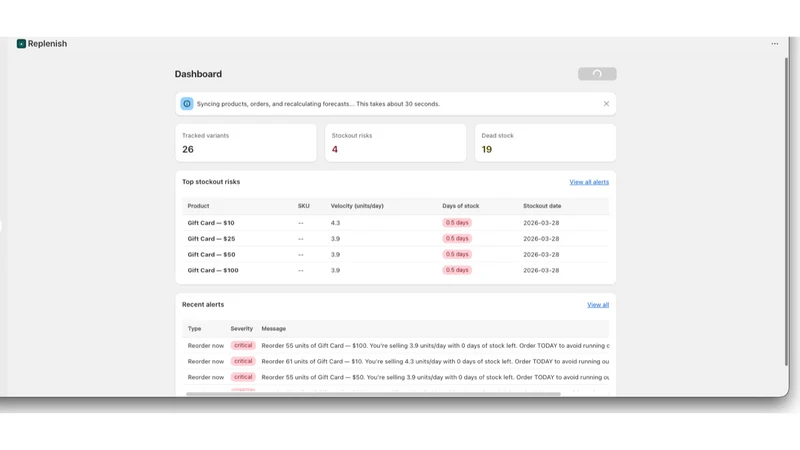
Task: Click the critical badge on first alert
Action: tap(243, 345)
